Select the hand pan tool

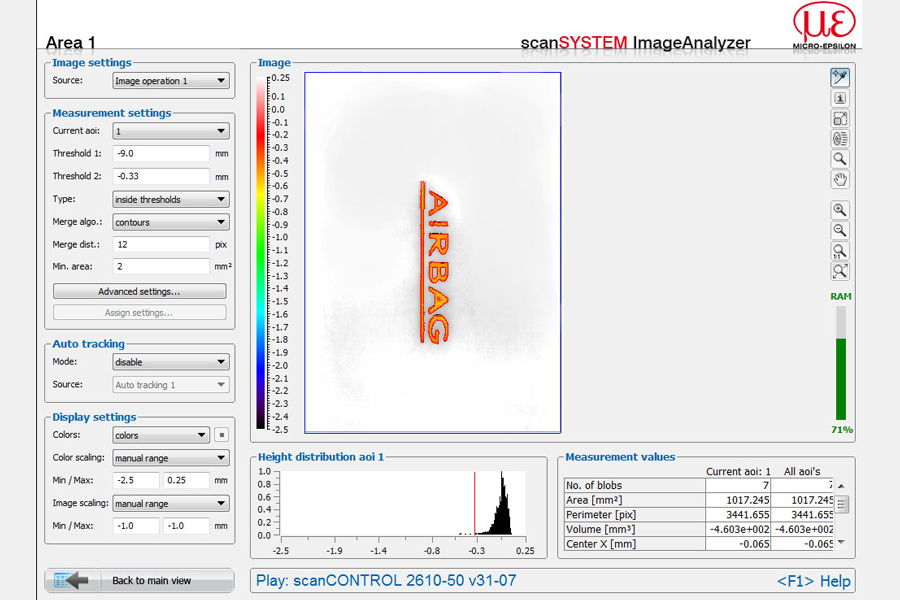pos(840,180)
